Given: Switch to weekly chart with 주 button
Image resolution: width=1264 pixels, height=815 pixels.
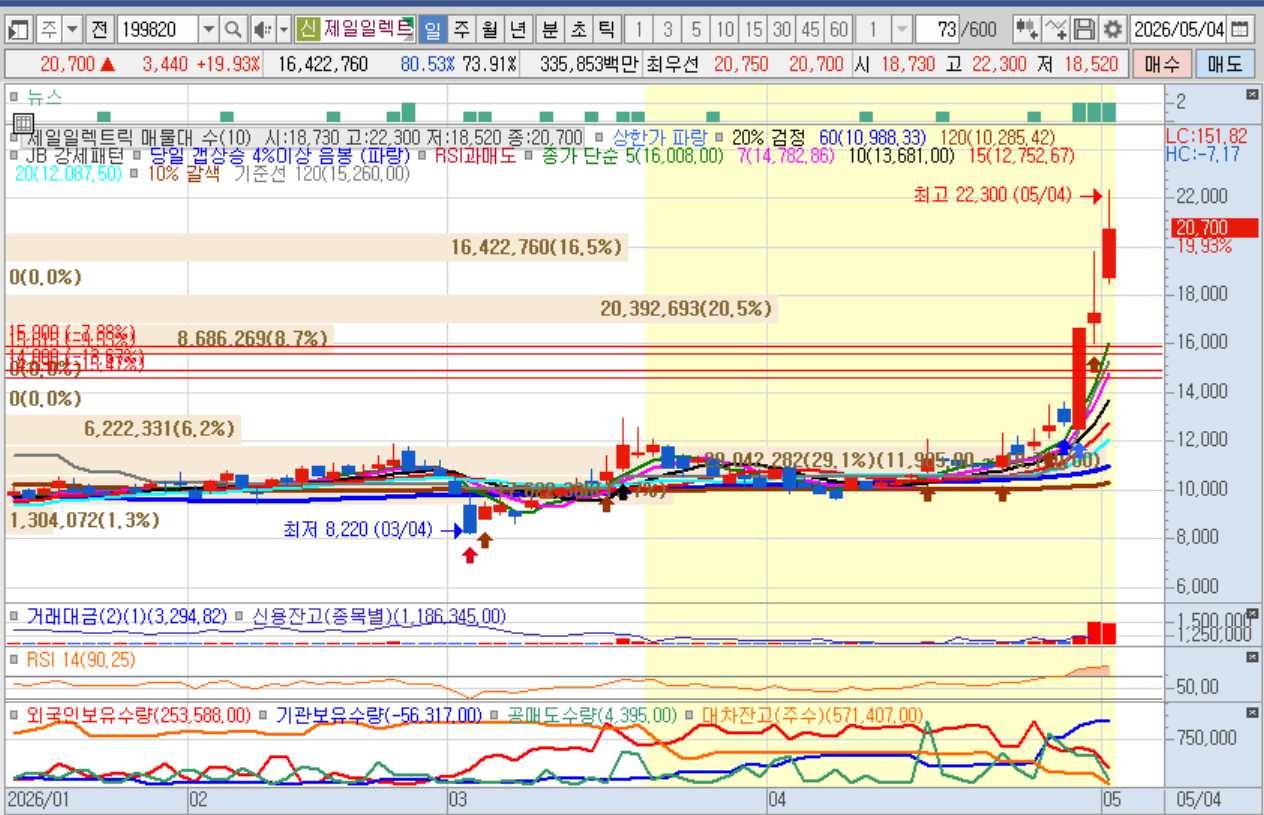Looking at the screenshot, I should click(461, 29).
